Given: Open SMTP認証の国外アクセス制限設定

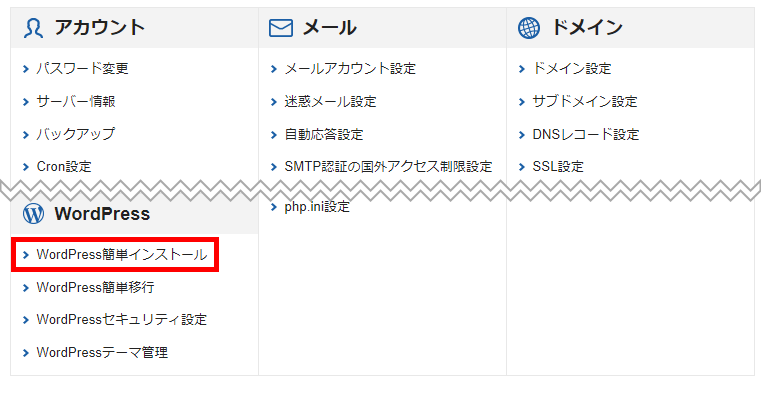Looking at the screenshot, I should coord(388,166).
